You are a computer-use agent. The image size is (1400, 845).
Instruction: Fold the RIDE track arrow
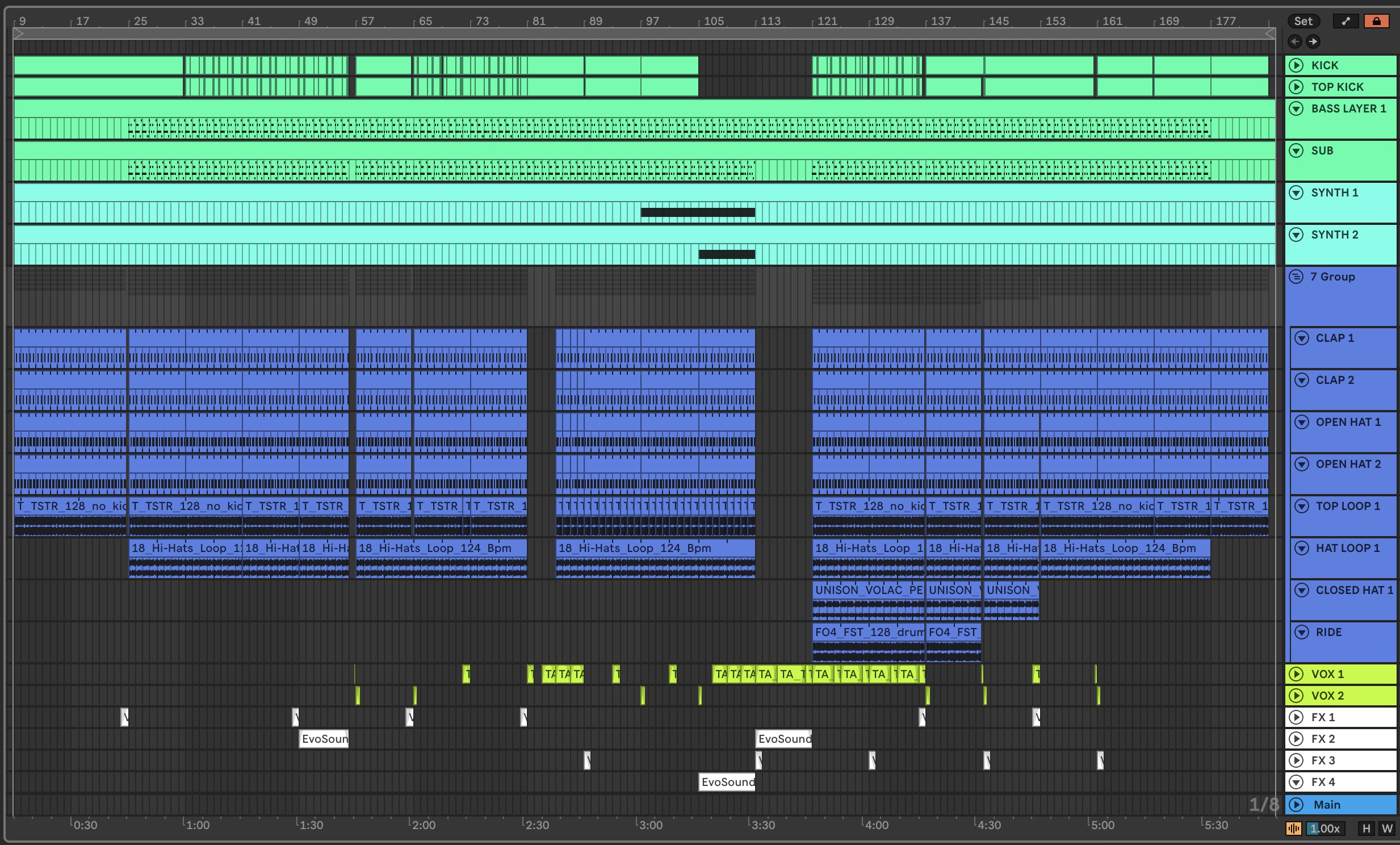click(1301, 632)
